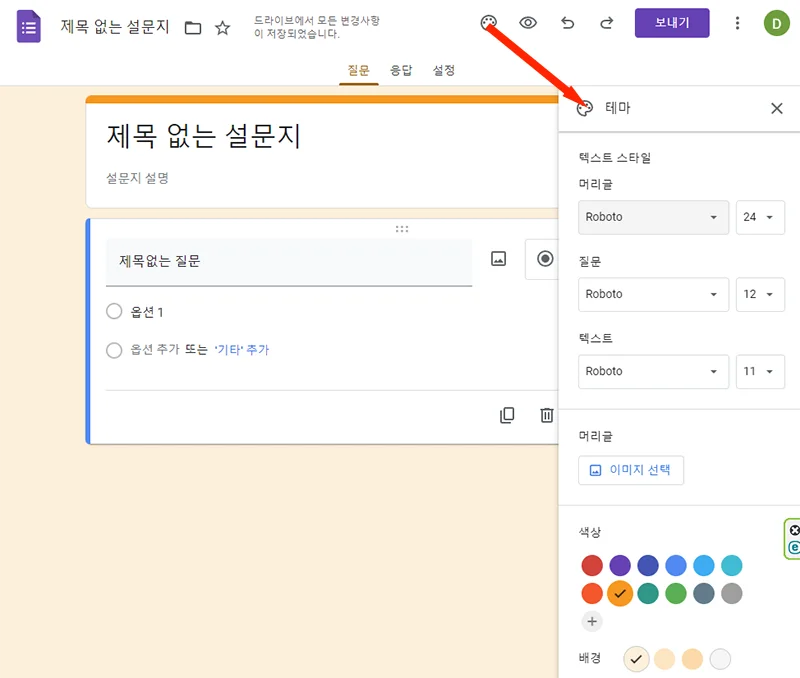Image resolution: width=800 pixels, height=678 pixels.
Task: Select the green theme color
Action: point(676,593)
